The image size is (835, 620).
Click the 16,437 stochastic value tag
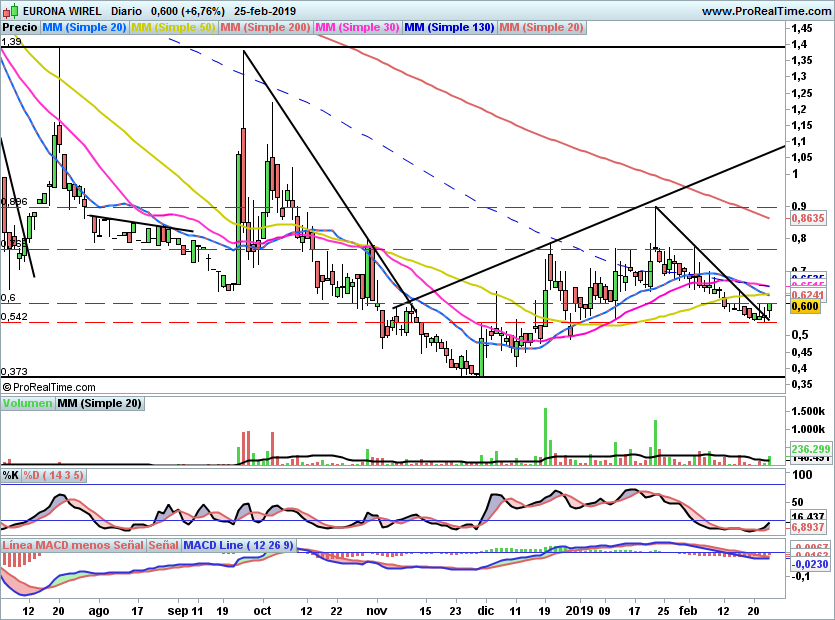(x=807, y=516)
